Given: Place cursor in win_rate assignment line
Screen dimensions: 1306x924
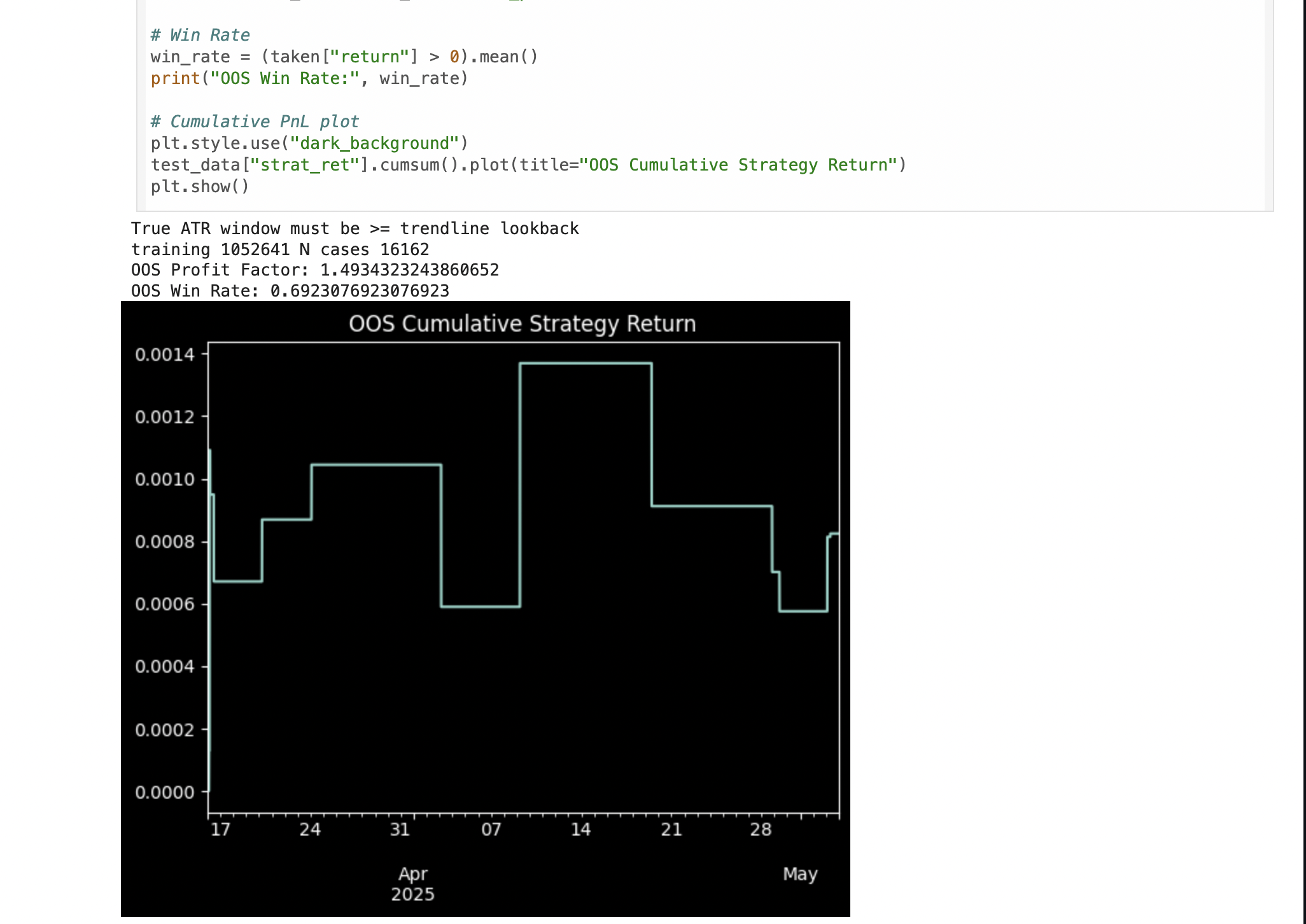Looking at the screenshot, I should 344,57.
